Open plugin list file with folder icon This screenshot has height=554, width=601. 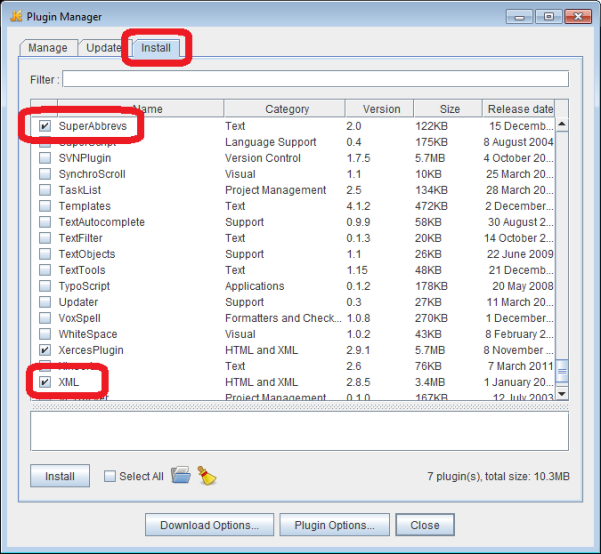(x=181, y=475)
